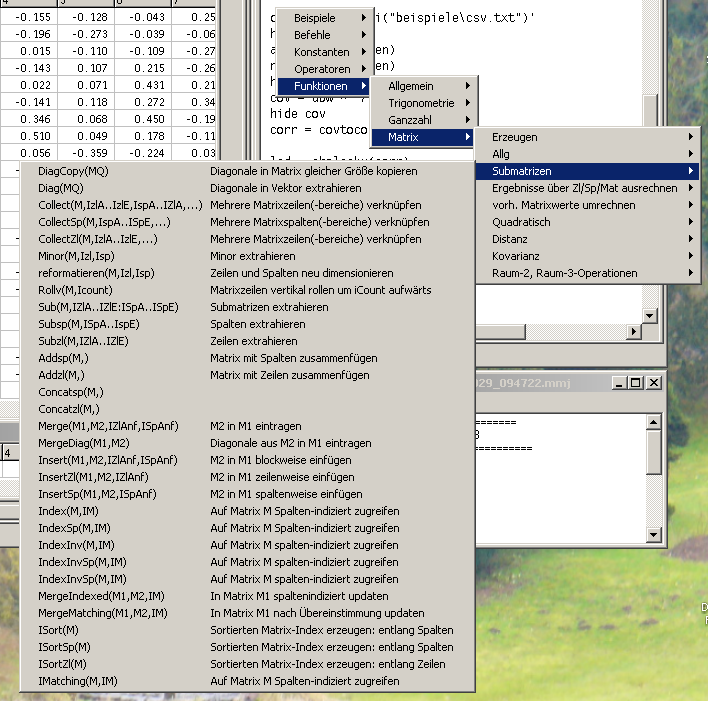Open the Allgemein functions submenu
This screenshot has height=701, width=708.
[424, 86]
